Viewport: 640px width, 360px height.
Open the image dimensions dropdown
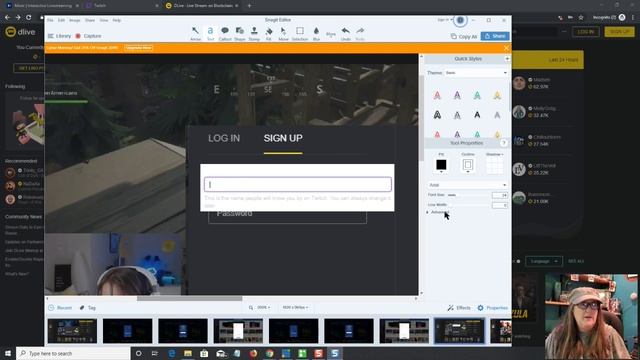pos(295,307)
